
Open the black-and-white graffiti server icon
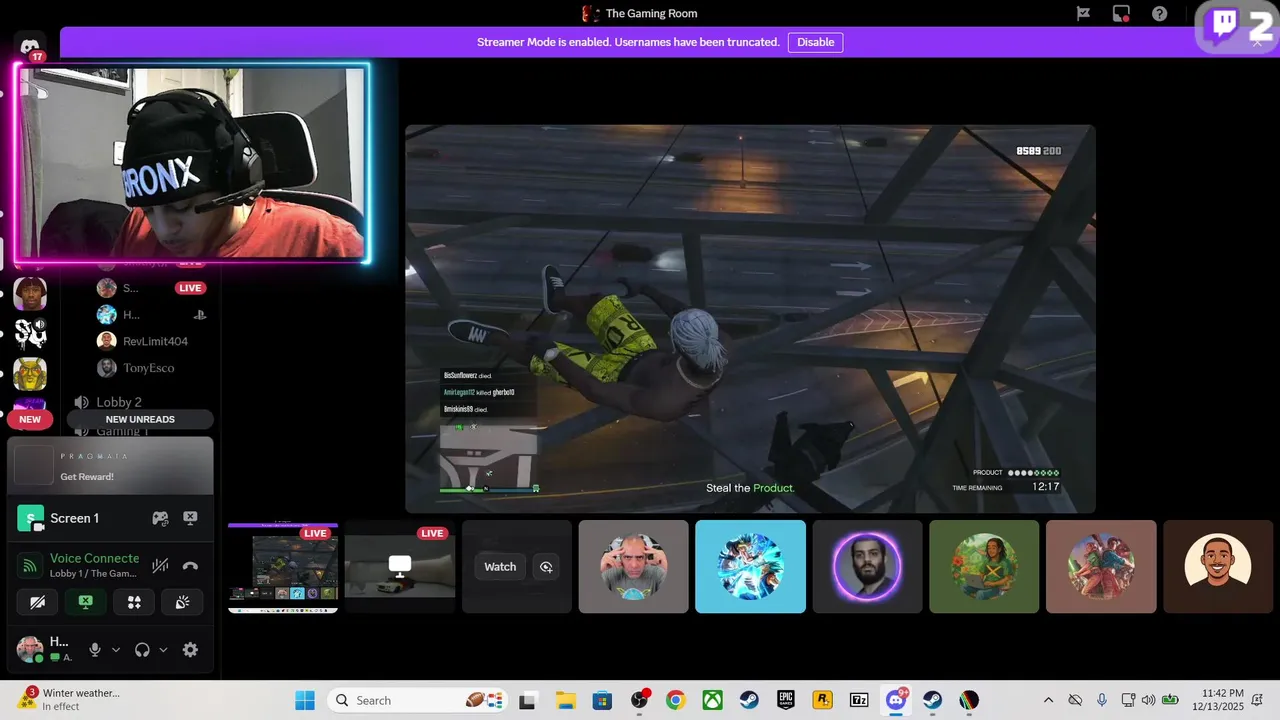[30, 334]
